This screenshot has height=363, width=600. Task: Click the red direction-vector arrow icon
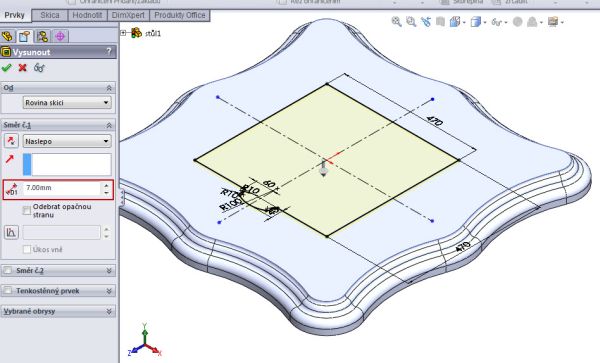coord(10,159)
